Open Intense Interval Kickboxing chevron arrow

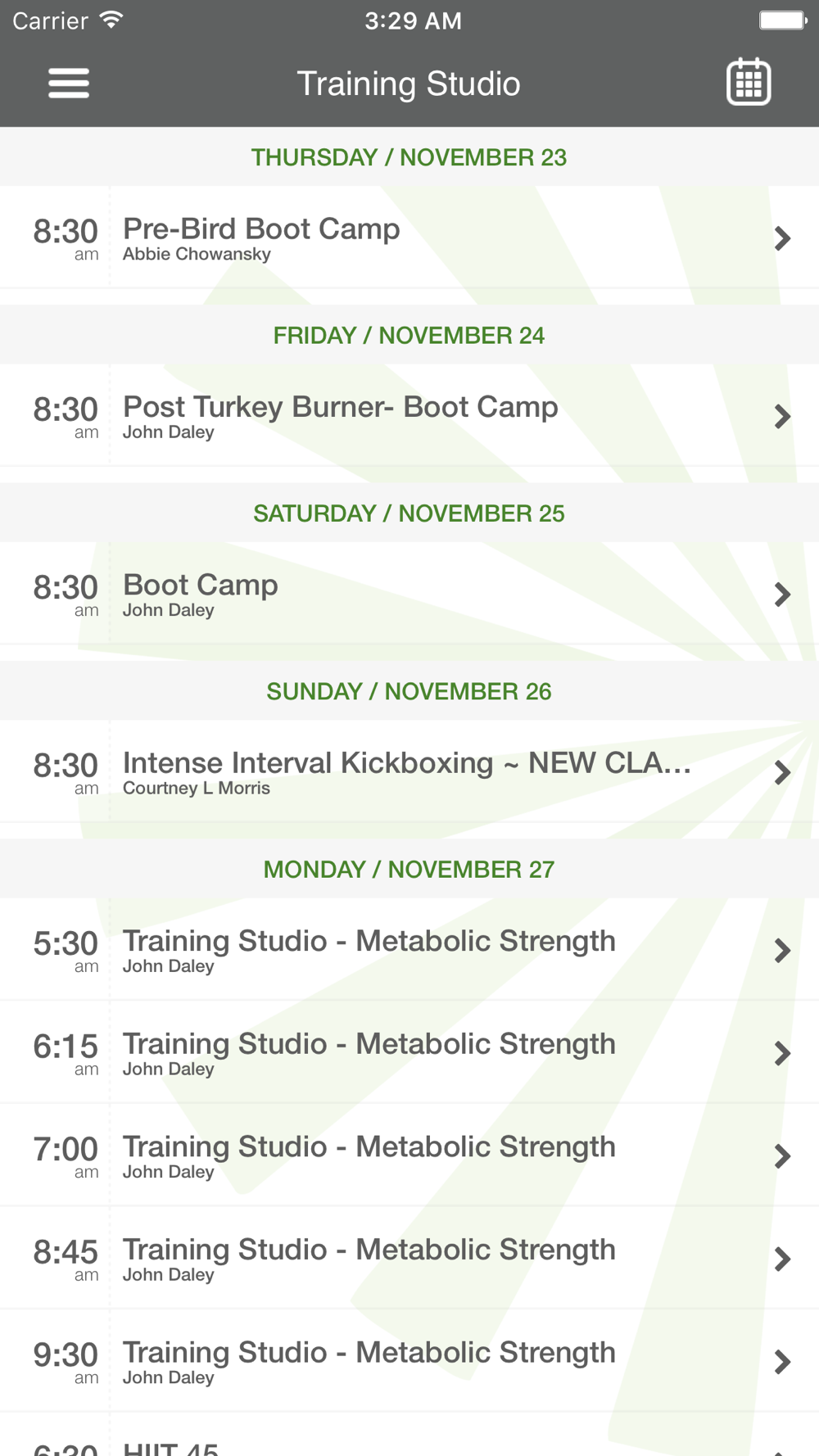pos(783,772)
